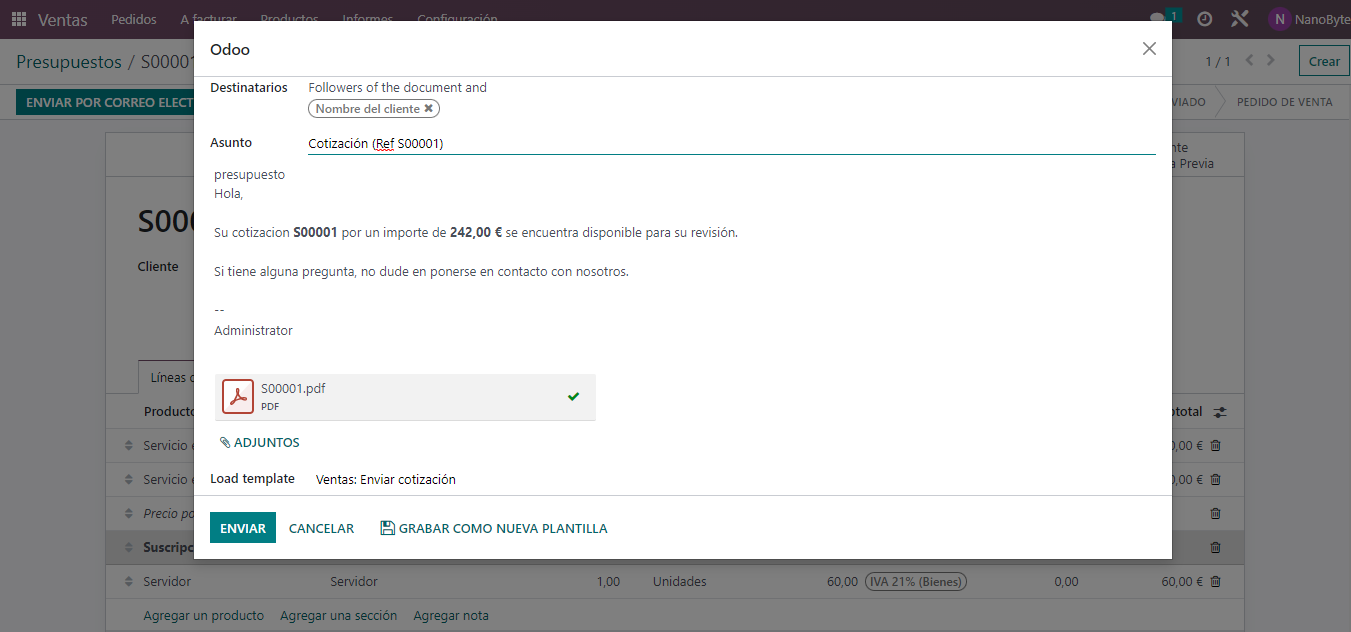Click Agregar nota link
The height and width of the screenshot is (632, 1351).
(451, 616)
